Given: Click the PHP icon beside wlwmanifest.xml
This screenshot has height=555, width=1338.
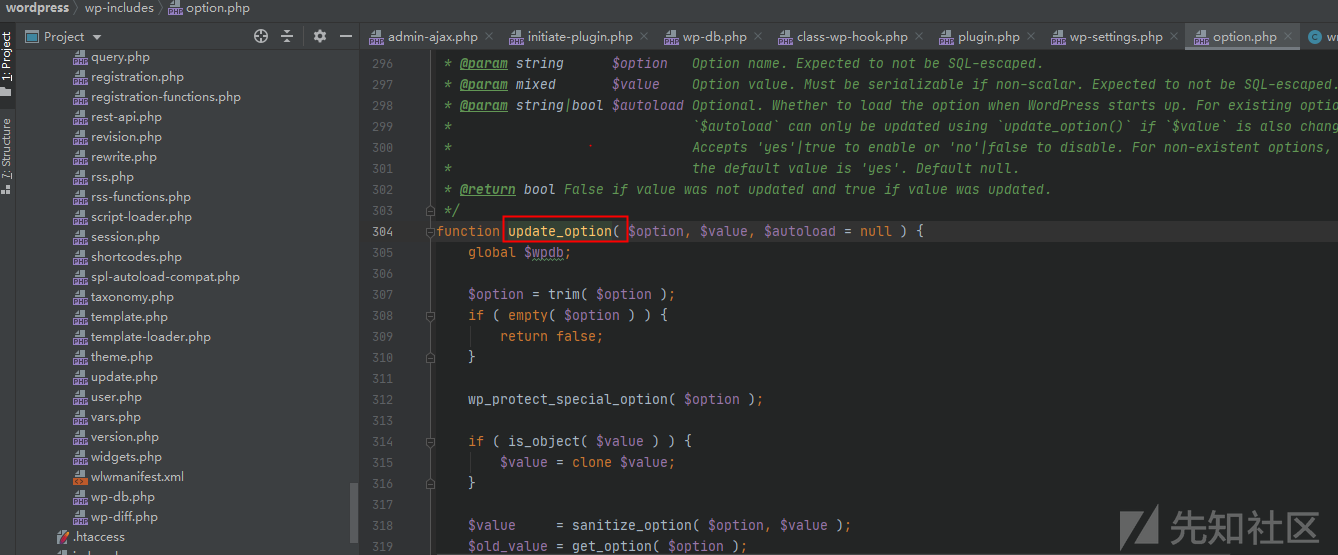Looking at the screenshot, I should (x=80, y=477).
